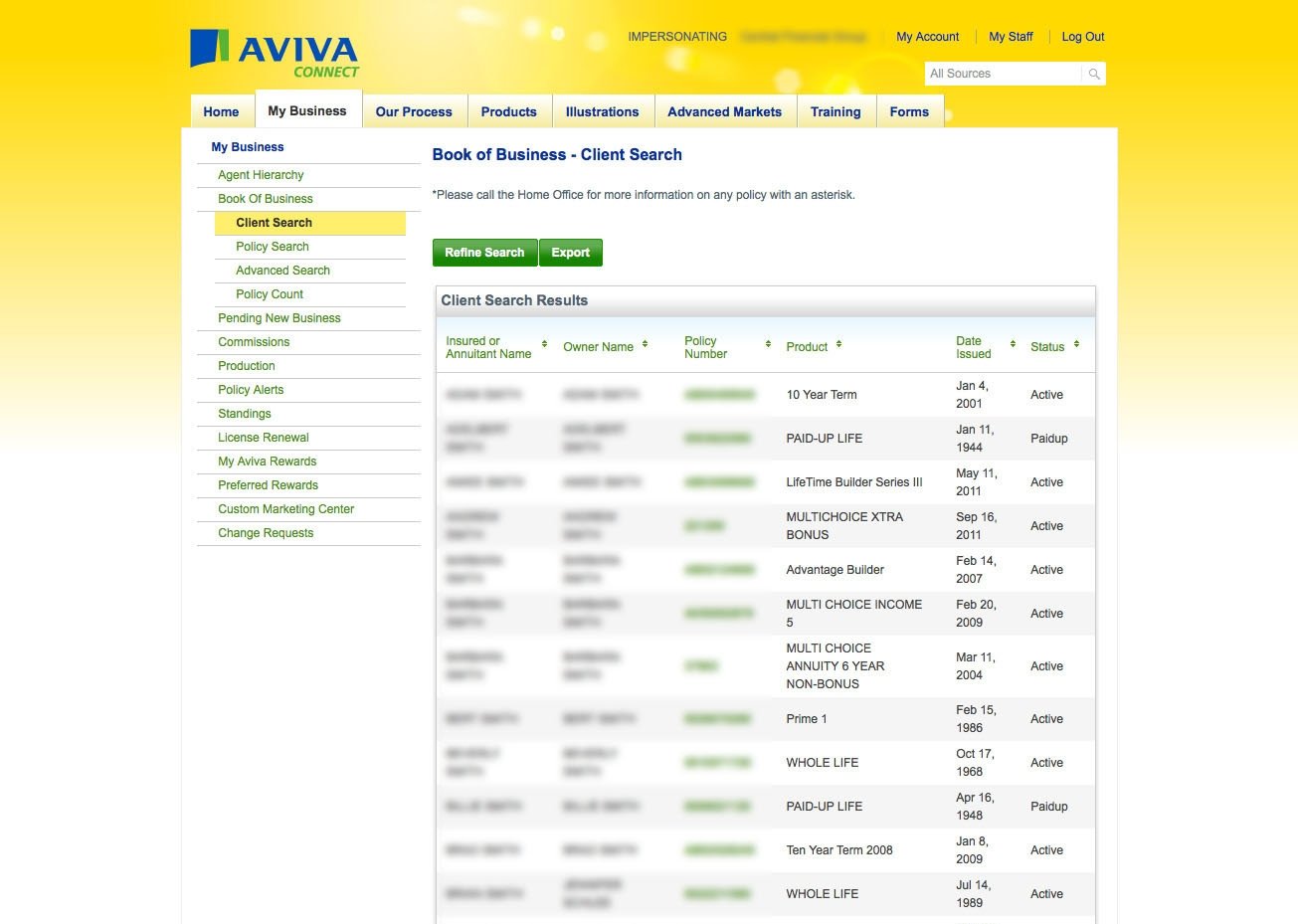Switch to Advanced Markets tab
The height and width of the screenshot is (924, 1298).
coord(724,111)
